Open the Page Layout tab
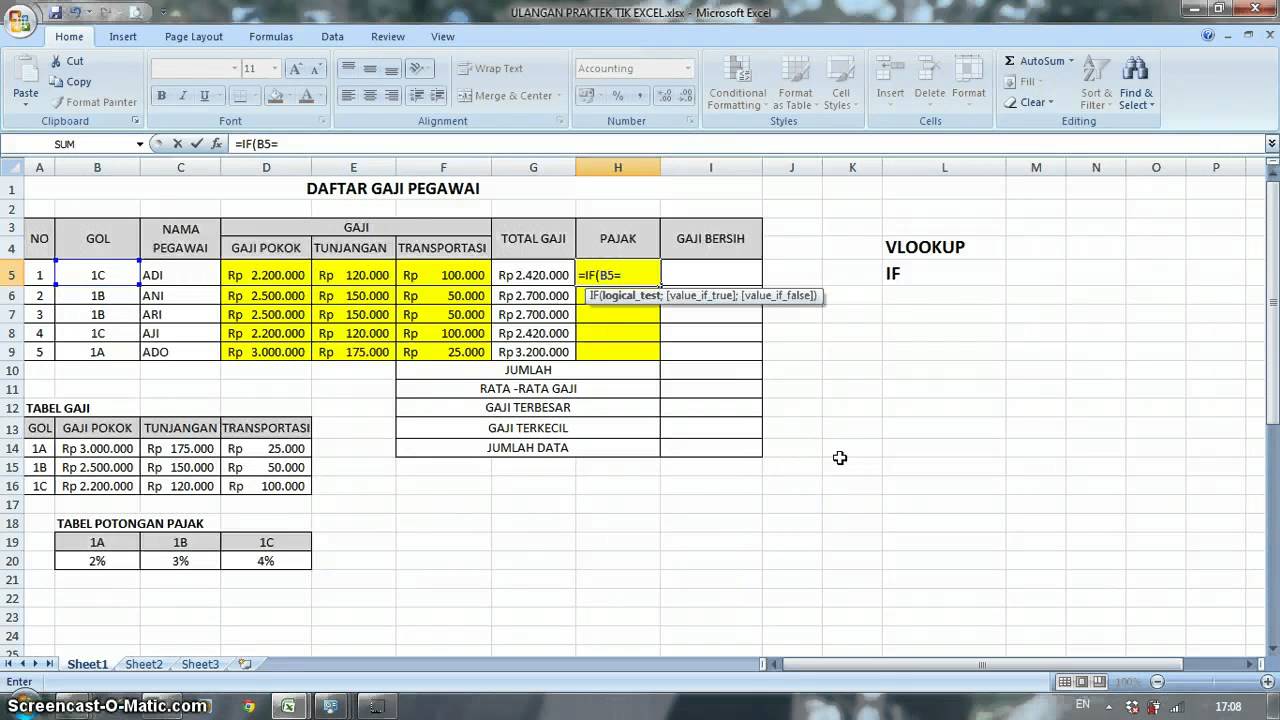This screenshot has width=1280, height=720. (x=194, y=37)
